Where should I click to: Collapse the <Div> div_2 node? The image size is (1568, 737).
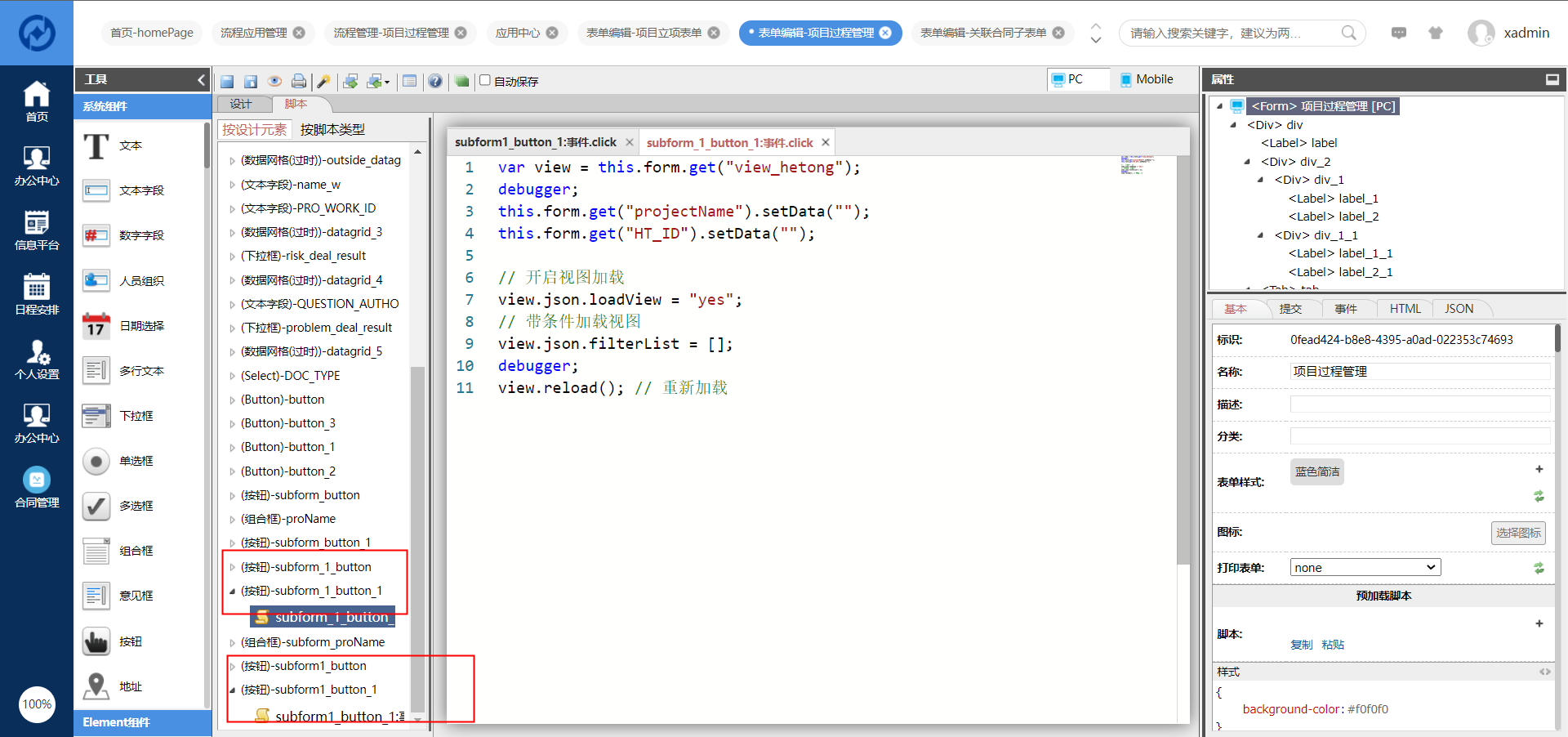(x=1247, y=162)
